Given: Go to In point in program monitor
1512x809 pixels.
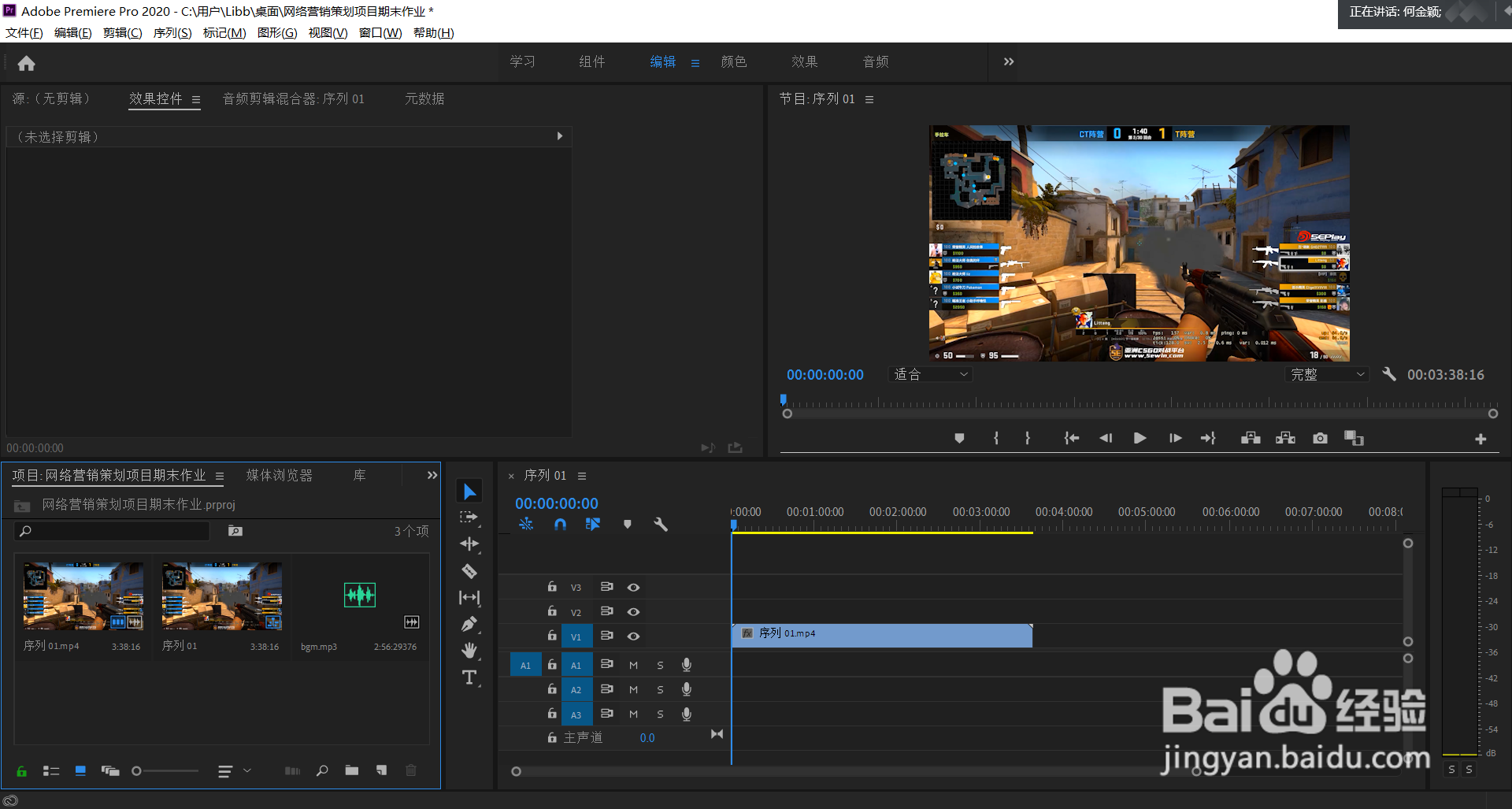Looking at the screenshot, I should tap(1071, 438).
